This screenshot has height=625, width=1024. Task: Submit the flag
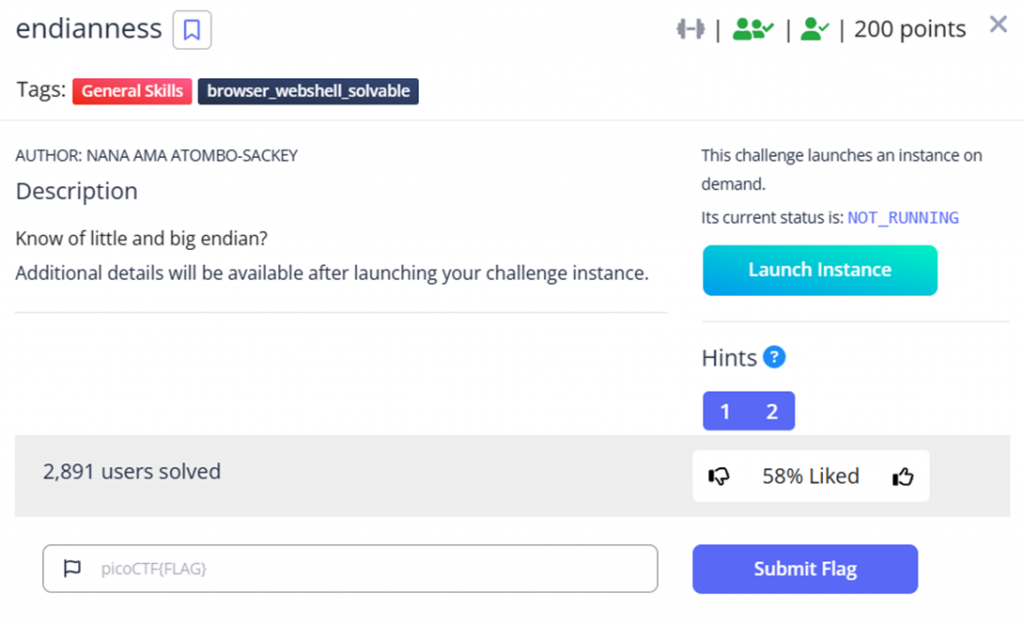coord(805,569)
